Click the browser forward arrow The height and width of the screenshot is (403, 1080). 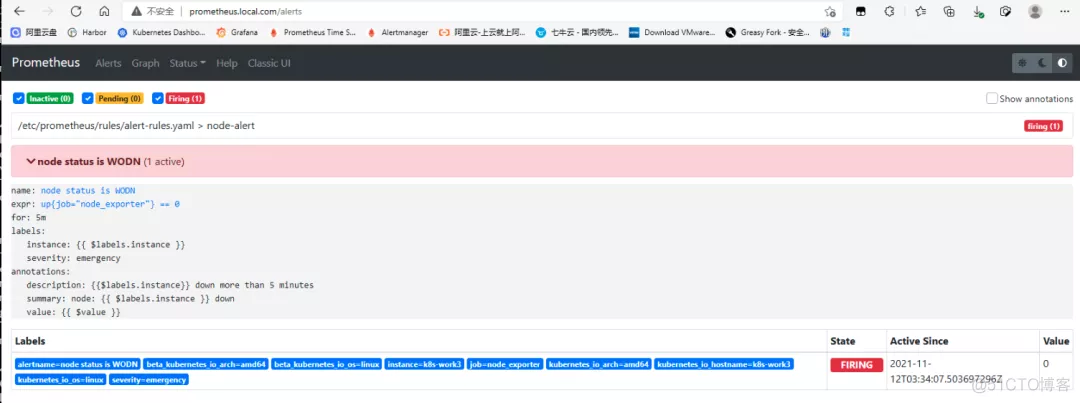[x=48, y=12]
